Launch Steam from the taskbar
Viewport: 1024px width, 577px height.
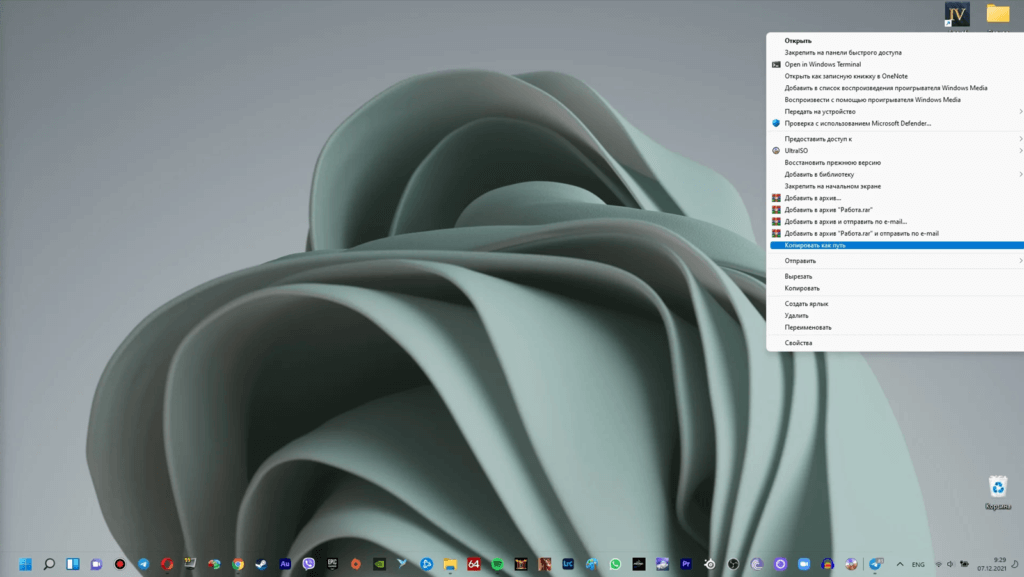(x=262, y=564)
